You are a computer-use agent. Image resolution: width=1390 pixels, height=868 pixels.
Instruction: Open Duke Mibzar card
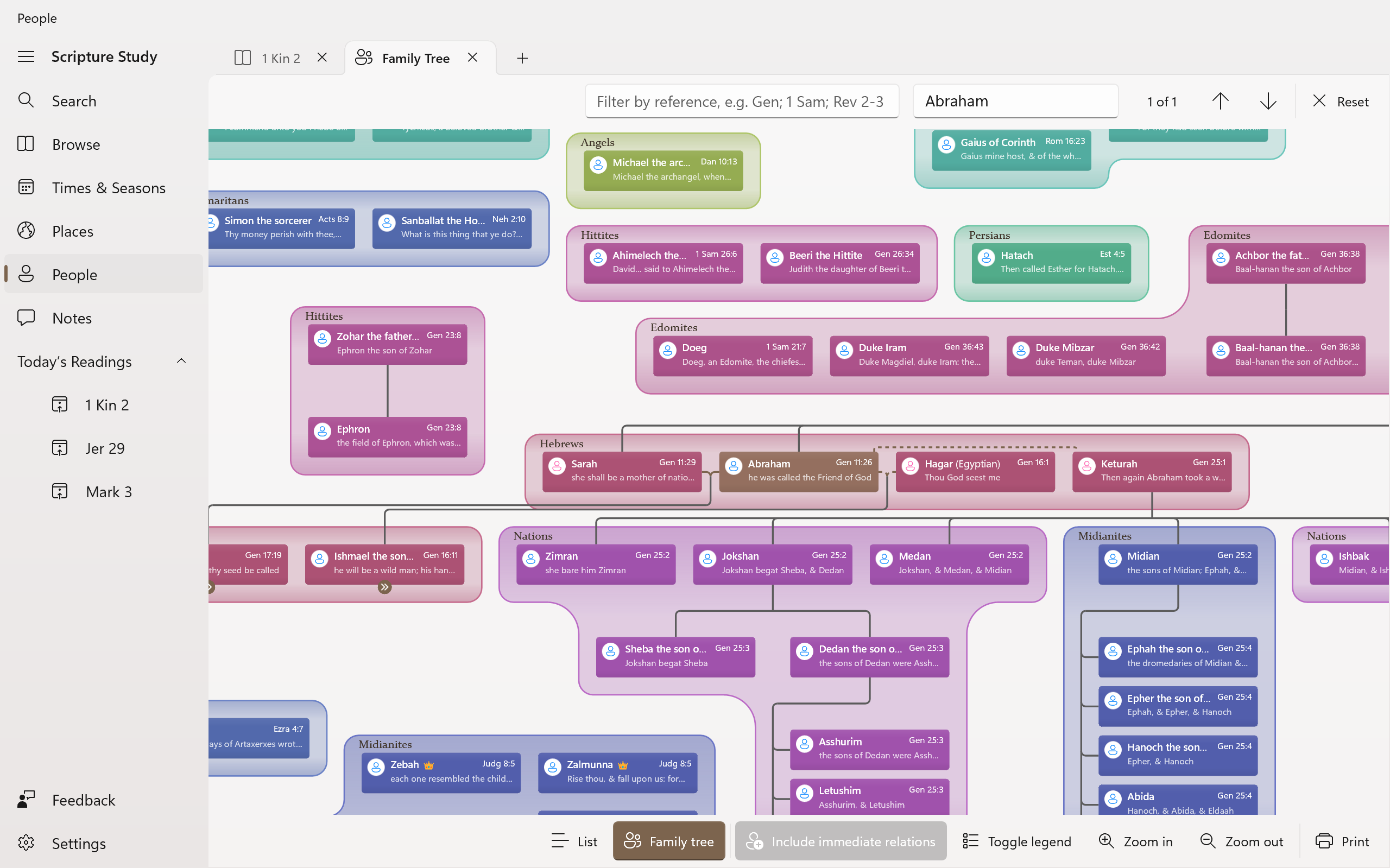(x=1086, y=356)
